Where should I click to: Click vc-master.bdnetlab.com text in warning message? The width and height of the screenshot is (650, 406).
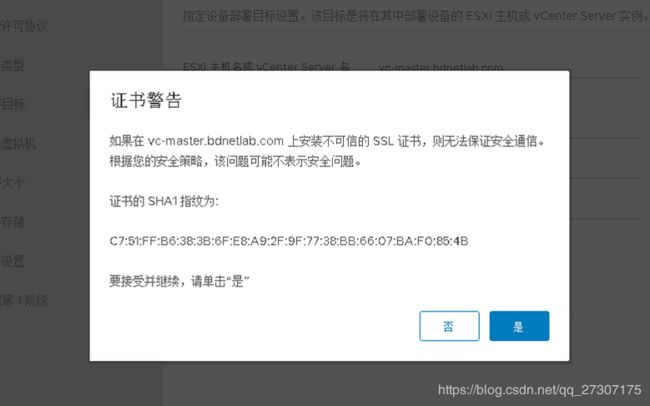(215, 141)
